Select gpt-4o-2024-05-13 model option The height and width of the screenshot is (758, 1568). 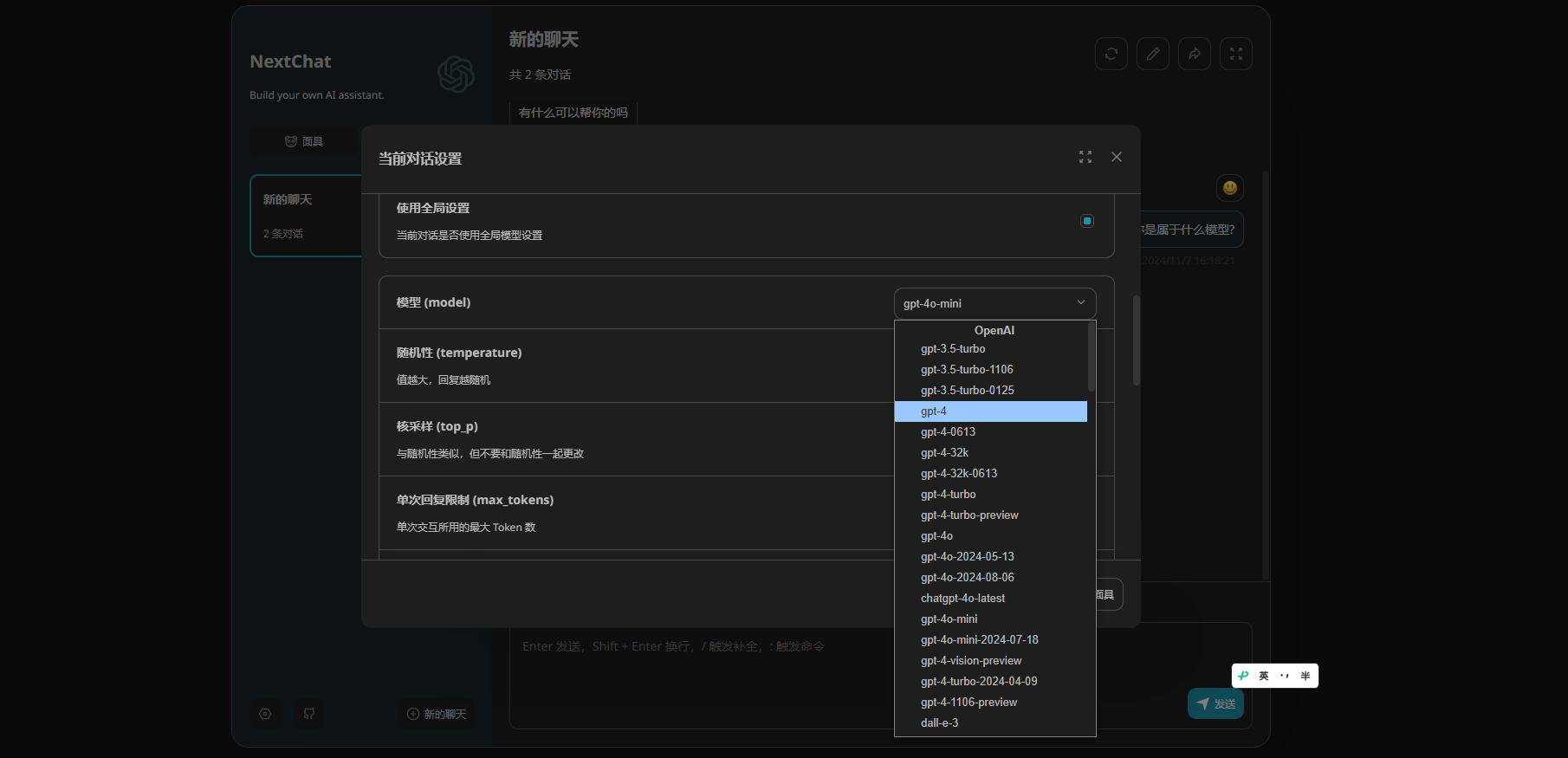(x=991, y=557)
